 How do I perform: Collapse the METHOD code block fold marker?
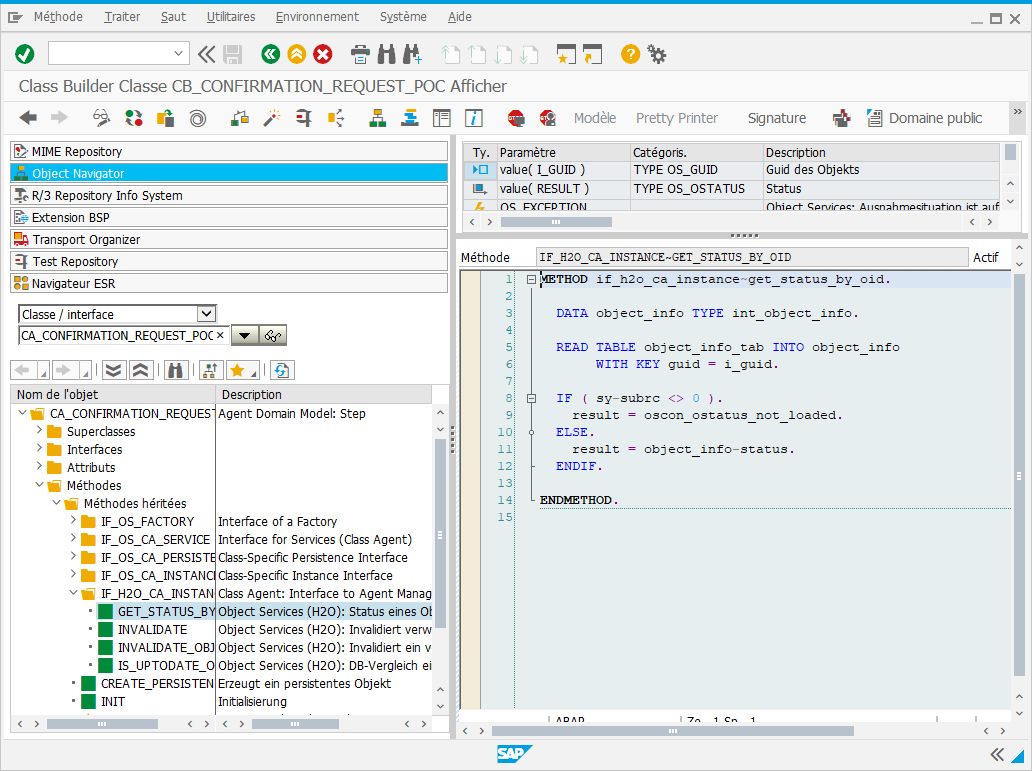[x=531, y=279]
